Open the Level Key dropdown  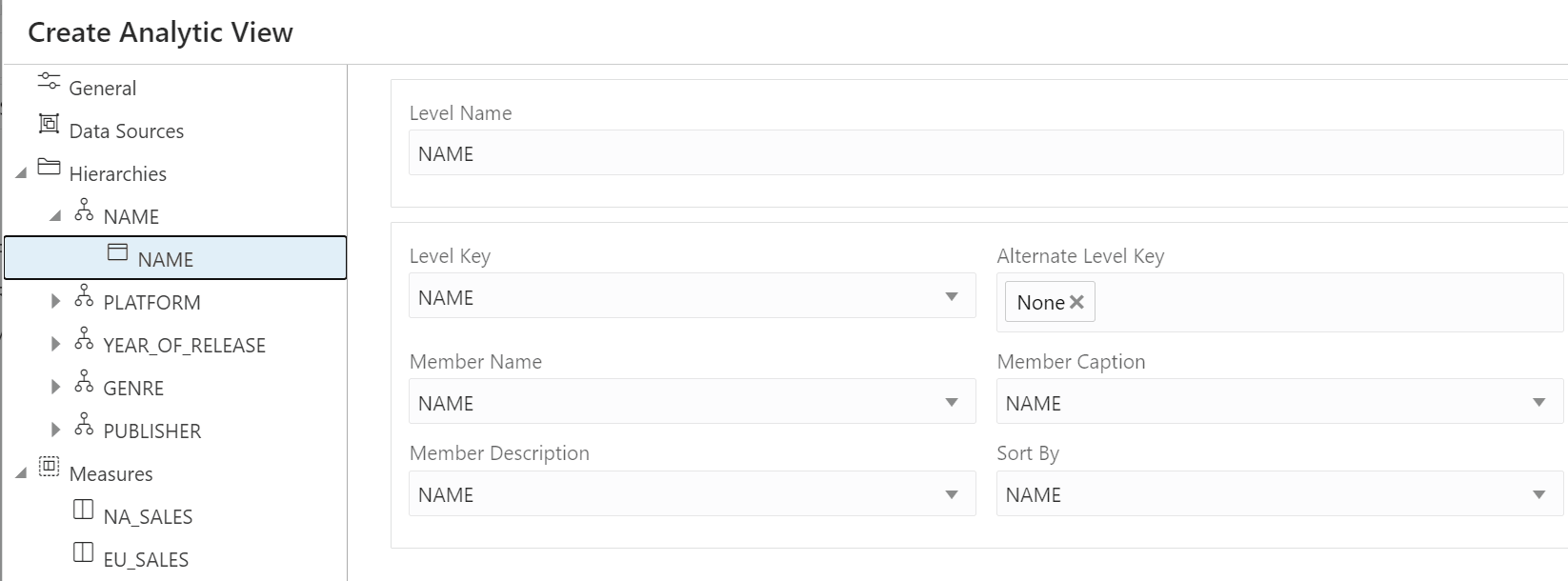pos(952,296)
